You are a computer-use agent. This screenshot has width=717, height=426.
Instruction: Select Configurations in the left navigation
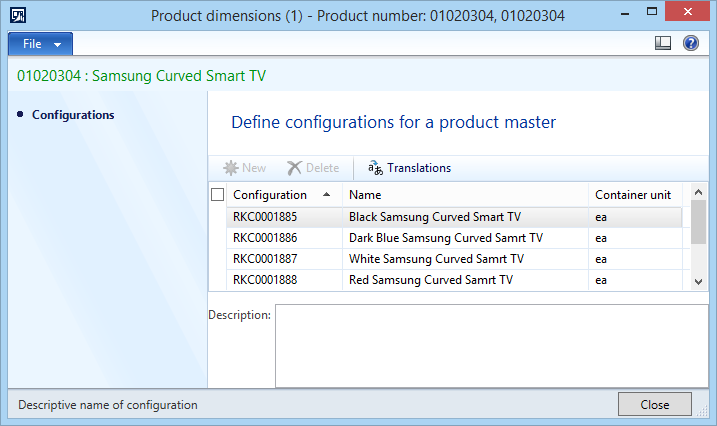[73, 115]
